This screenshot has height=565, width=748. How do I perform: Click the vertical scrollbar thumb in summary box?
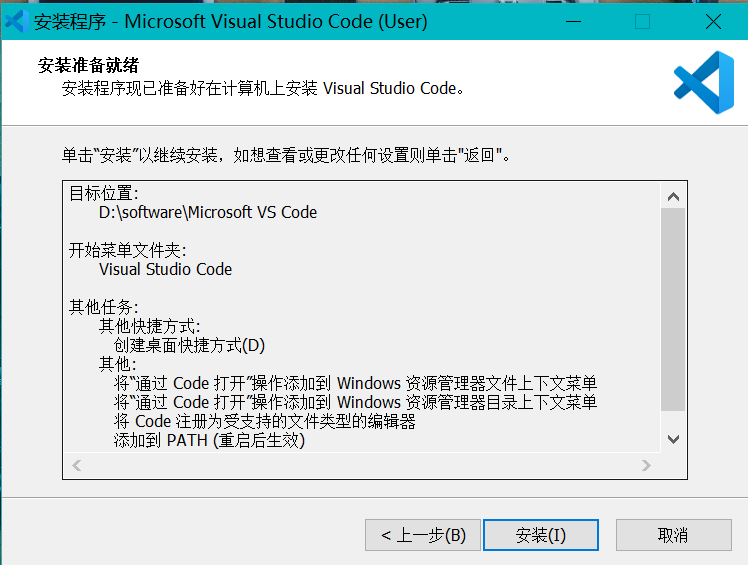(673, 309)
